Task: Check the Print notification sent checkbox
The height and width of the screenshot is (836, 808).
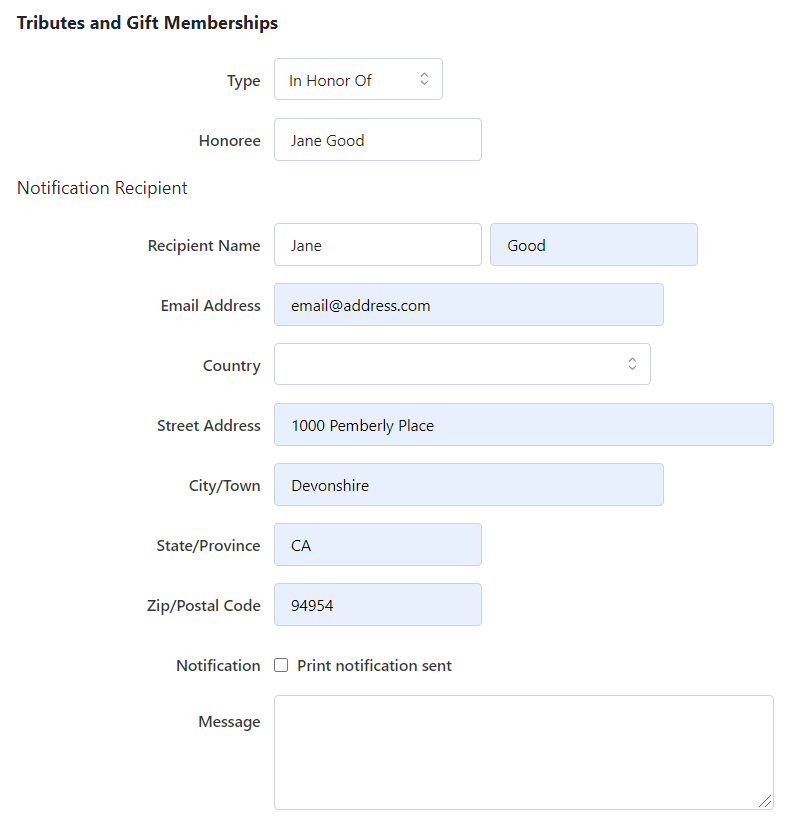Action: pos(281,665)
